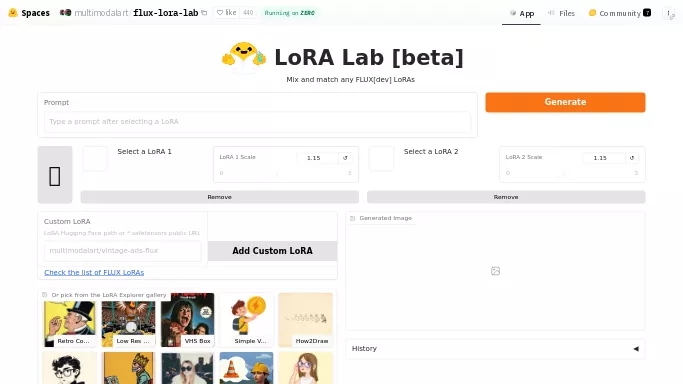
Task: Click Add Custom LoRA button
Action: [x=272, y=251]
